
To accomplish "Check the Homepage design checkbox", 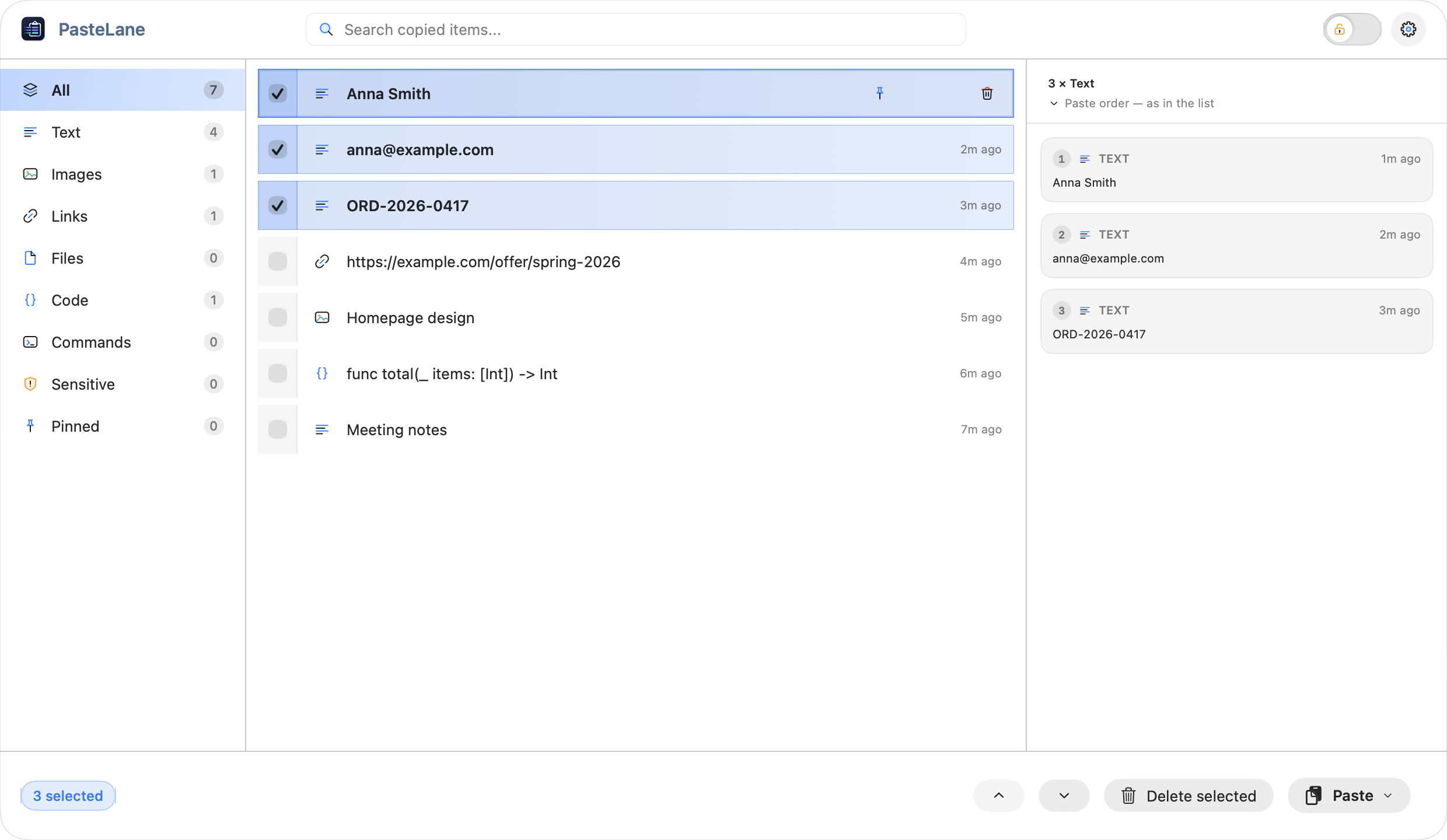I will click(x=278, y=317).
